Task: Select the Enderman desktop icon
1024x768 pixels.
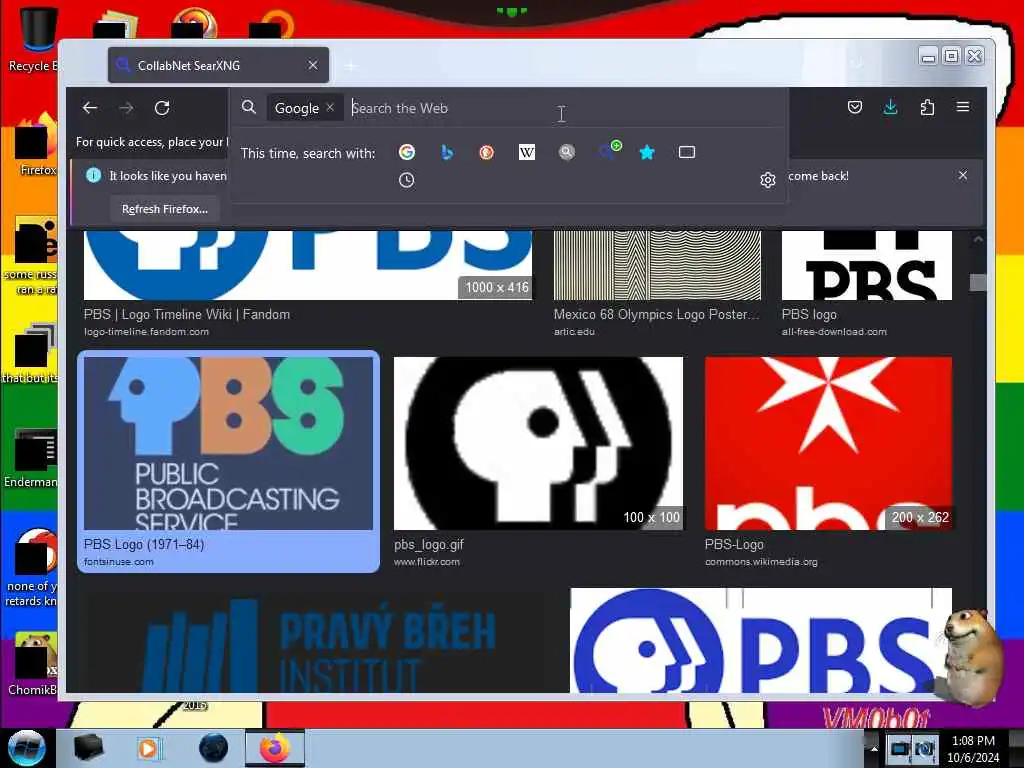Action: (31, 457)
